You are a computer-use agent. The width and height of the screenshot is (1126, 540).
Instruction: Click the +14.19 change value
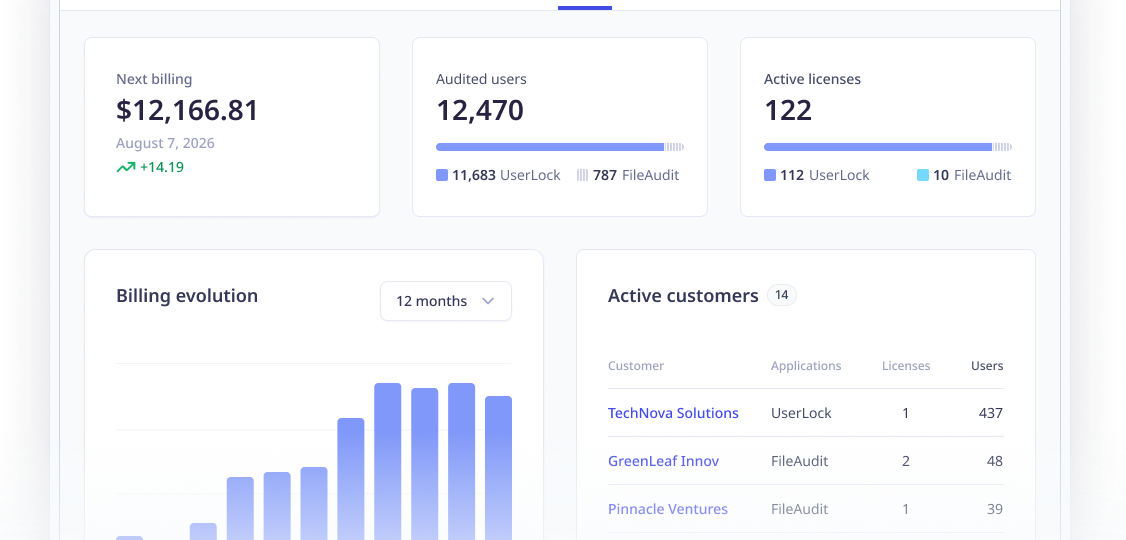tap(162, 167)
